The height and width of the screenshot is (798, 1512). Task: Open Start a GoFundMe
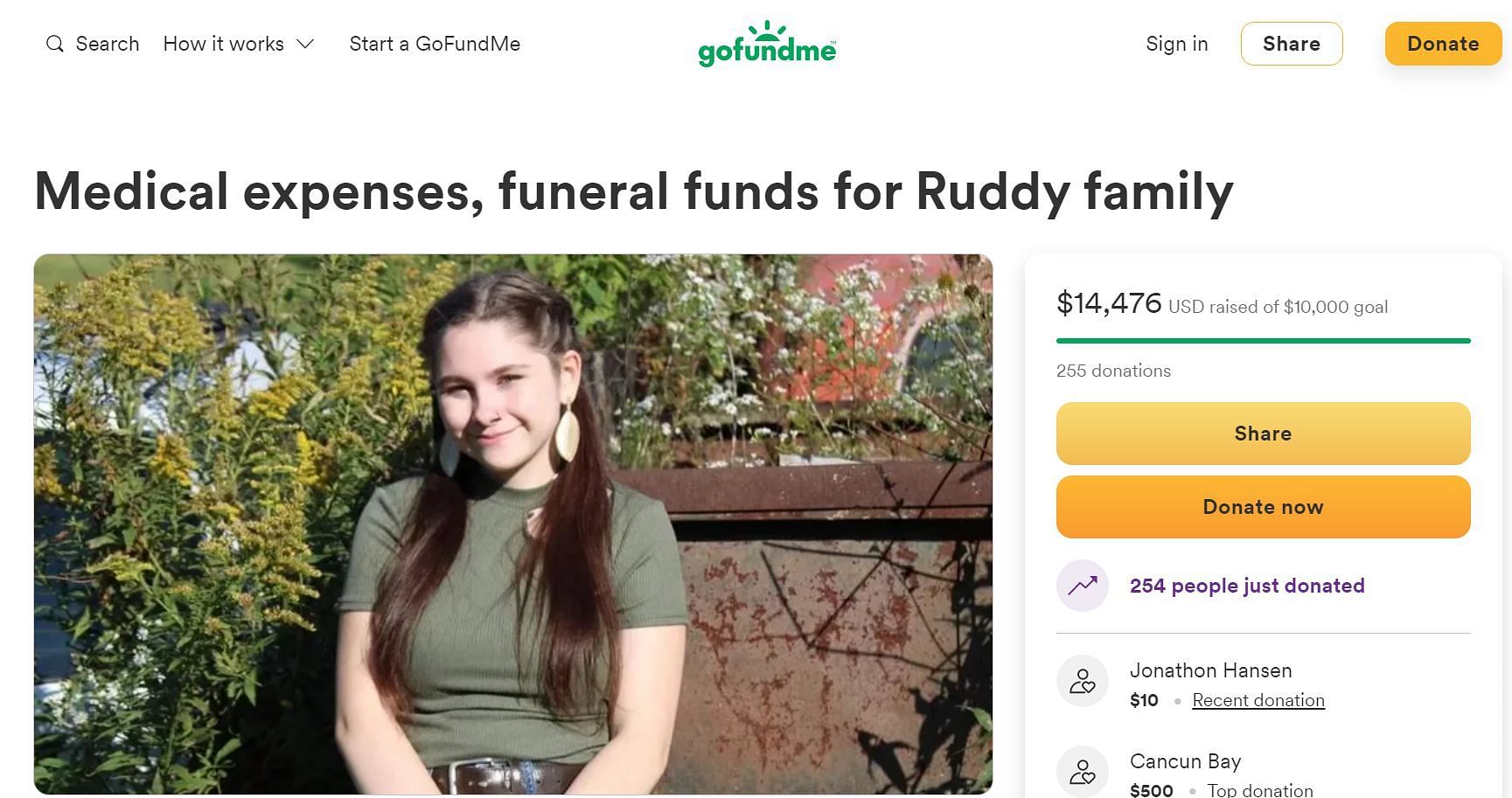pyautogui.click(x=435, y=44)
